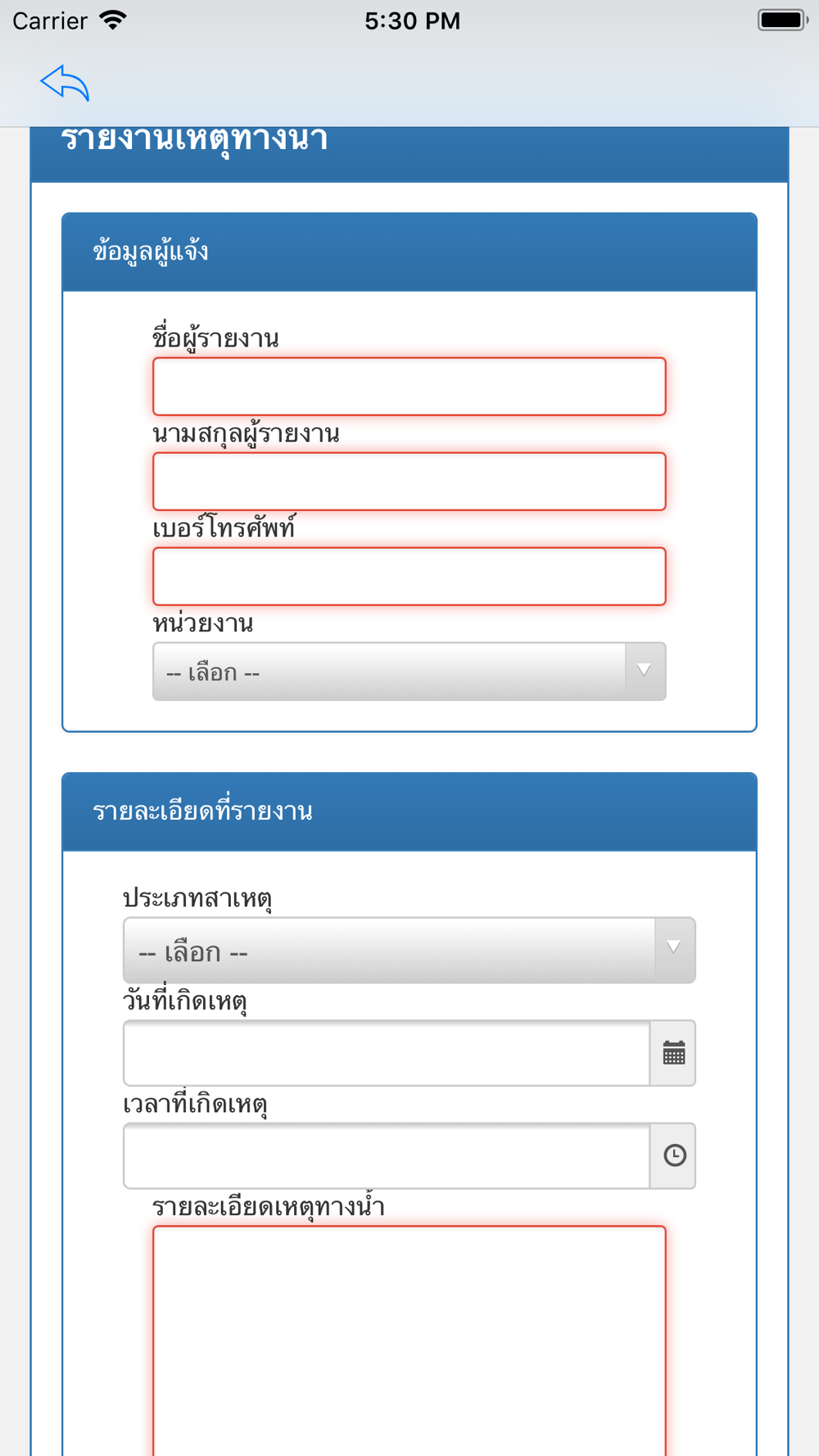
Task: Open the calendar picker for วันที่เกิดเหตุ
Action: tap(673, 1053)
